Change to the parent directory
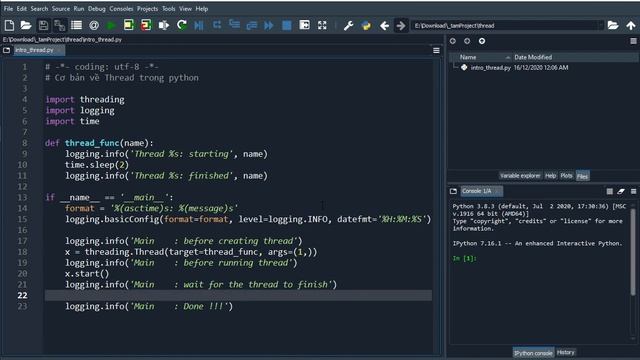640x360 pixels. tap(631, 25)
